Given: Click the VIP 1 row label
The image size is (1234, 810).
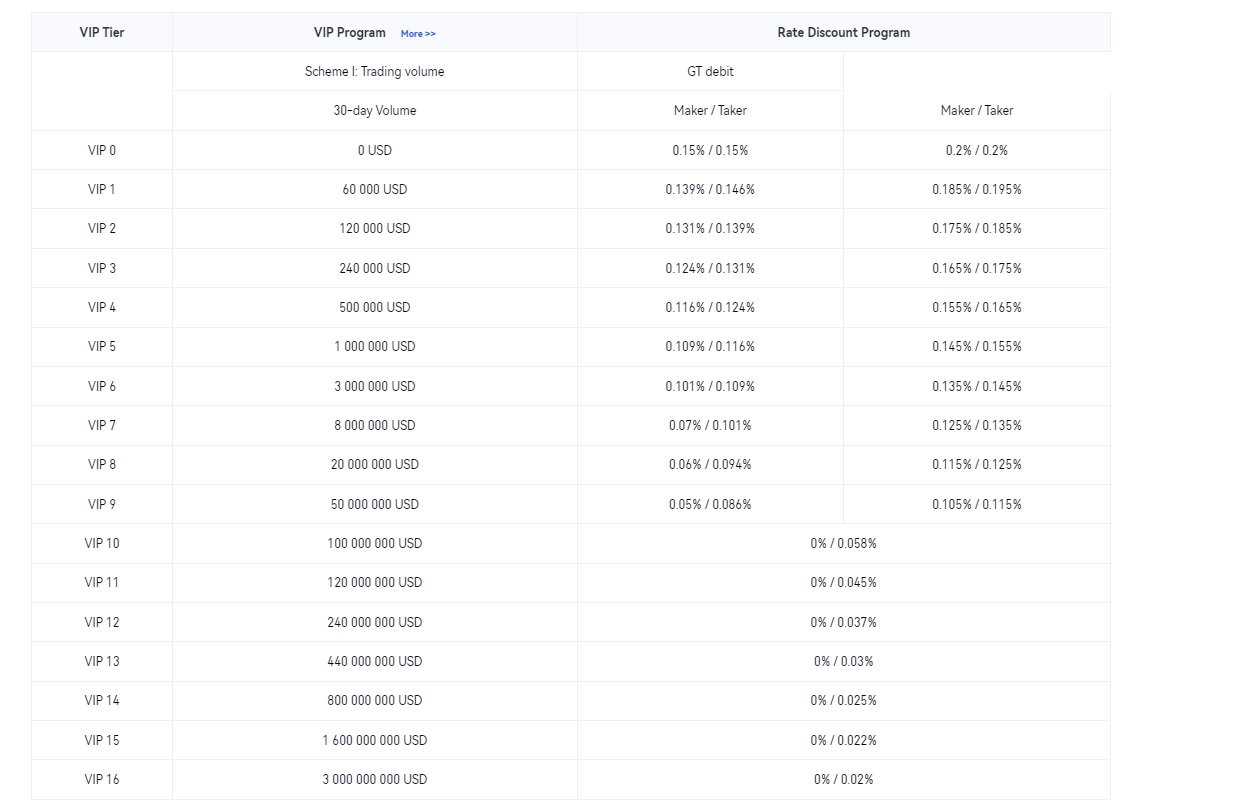Looking at the screenshot, I should click(102, 189).
